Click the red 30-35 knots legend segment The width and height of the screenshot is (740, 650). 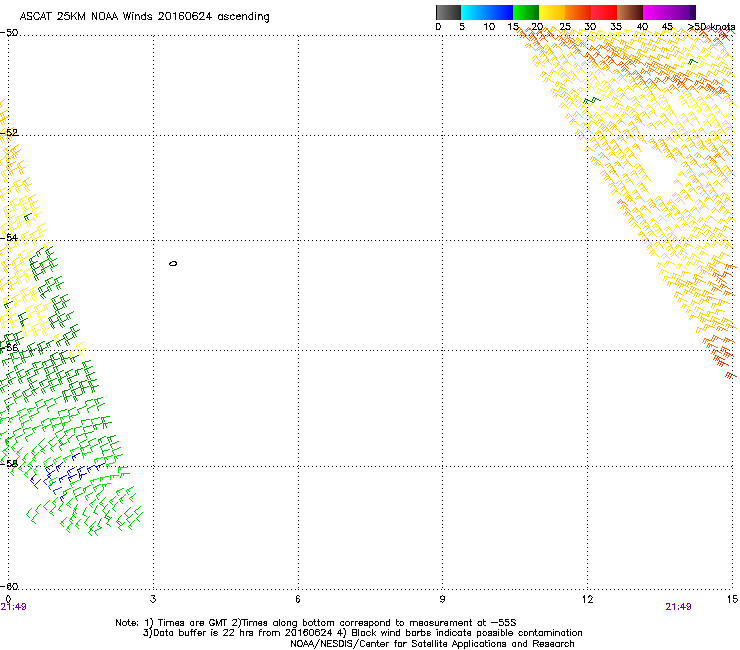[x=604, y=12]
